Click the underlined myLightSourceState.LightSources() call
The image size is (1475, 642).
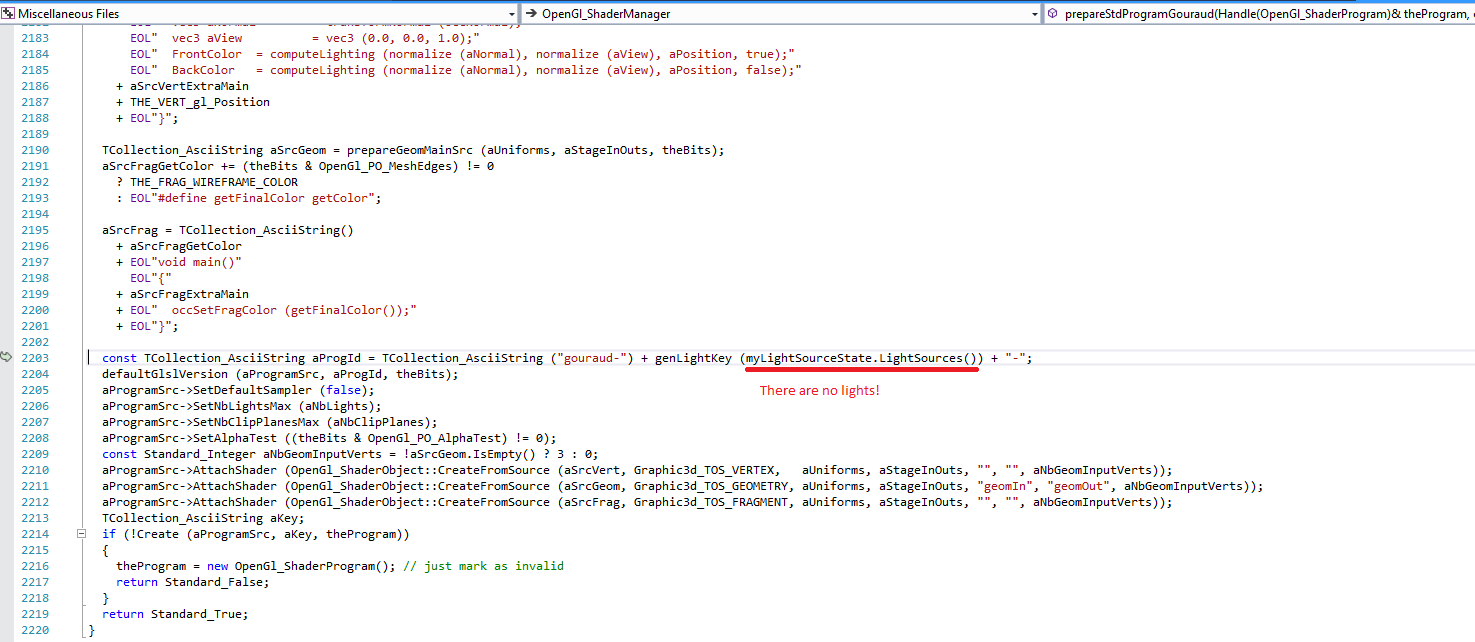click(863, 358)
